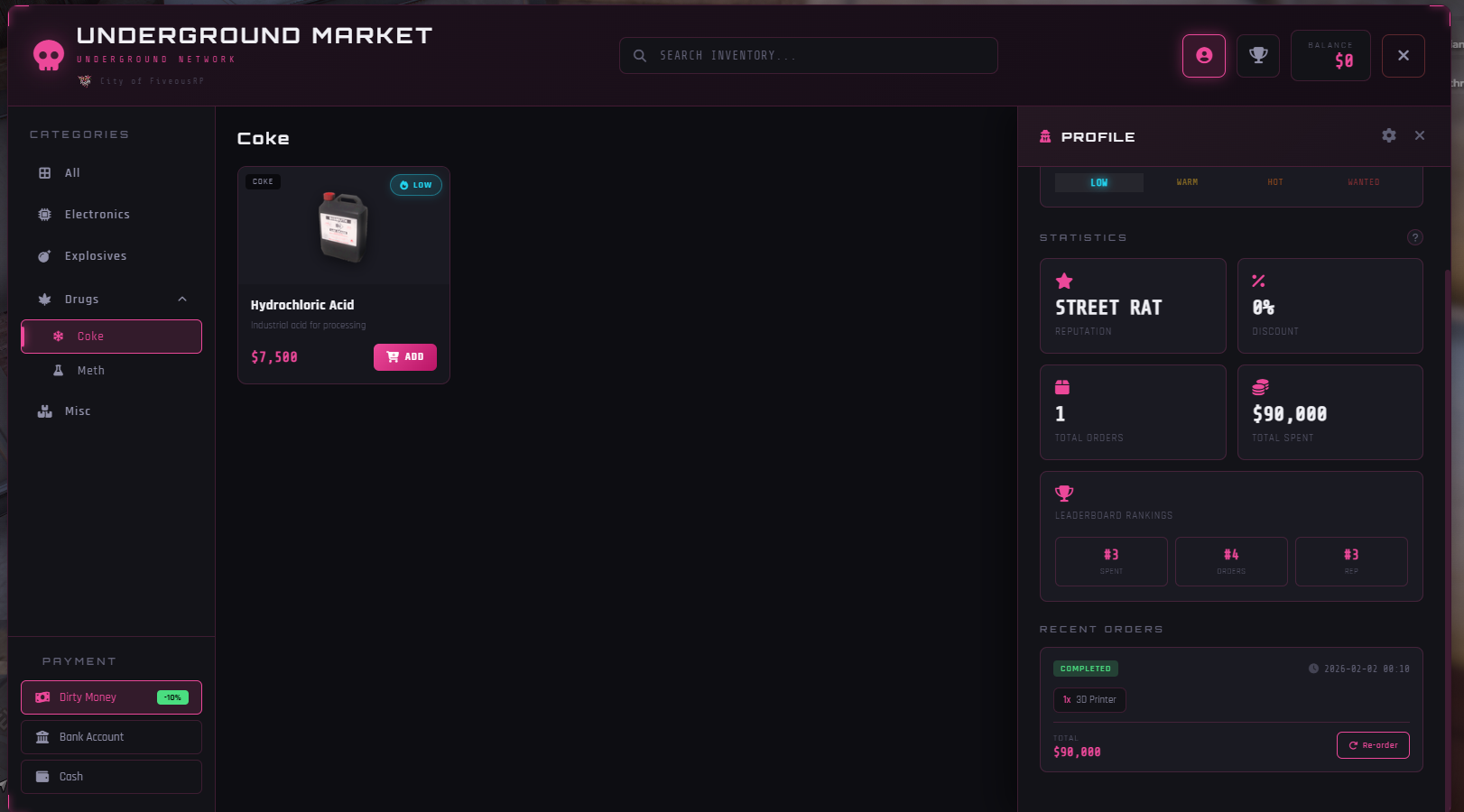Re-order the 3D Printer order

click(x=1373, y=745)
